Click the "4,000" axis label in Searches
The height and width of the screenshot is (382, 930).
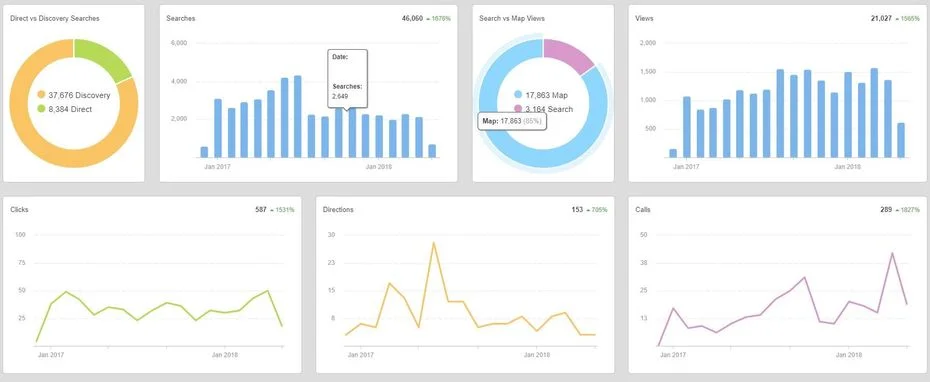pyautogui.click(x=179, y=81)
